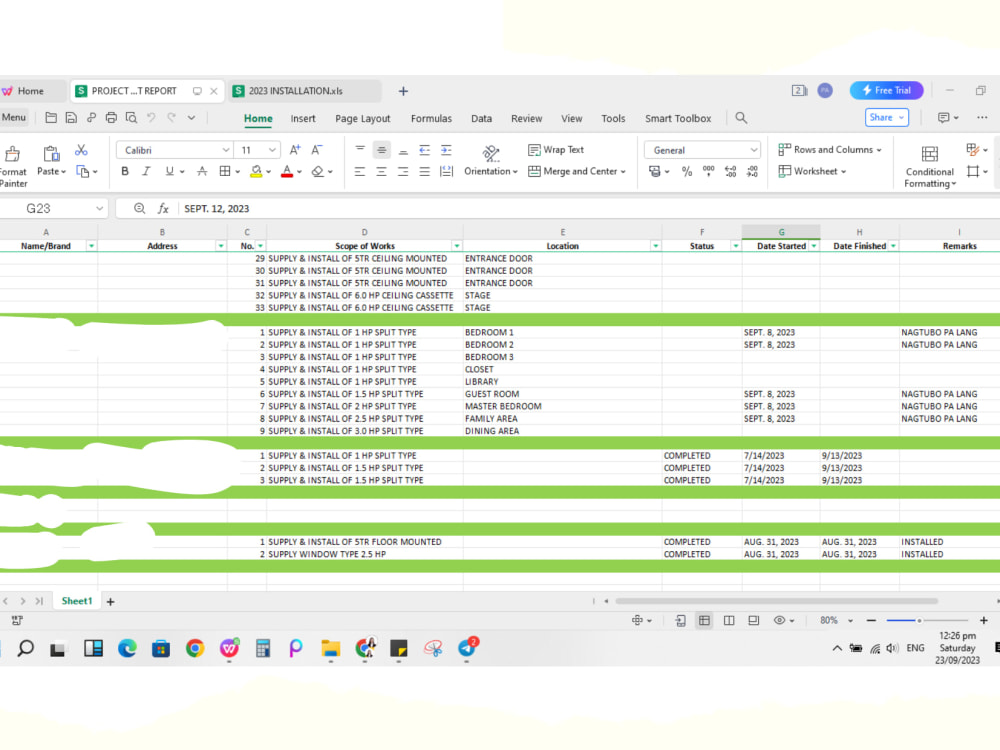Open Conditional Formatting

929,165
